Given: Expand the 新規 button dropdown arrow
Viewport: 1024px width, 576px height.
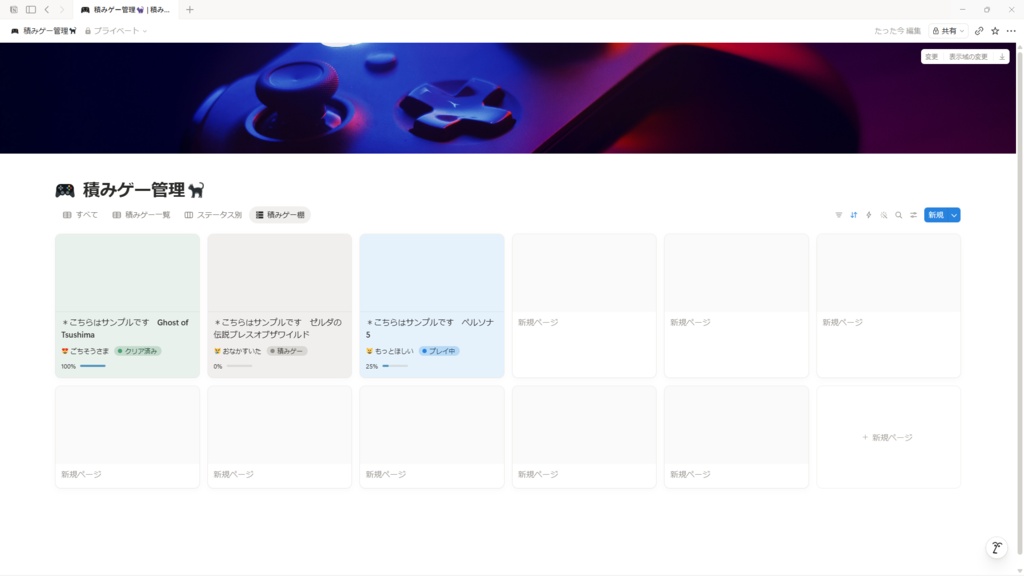Looking at the screenshot, I should pos(954,215).
